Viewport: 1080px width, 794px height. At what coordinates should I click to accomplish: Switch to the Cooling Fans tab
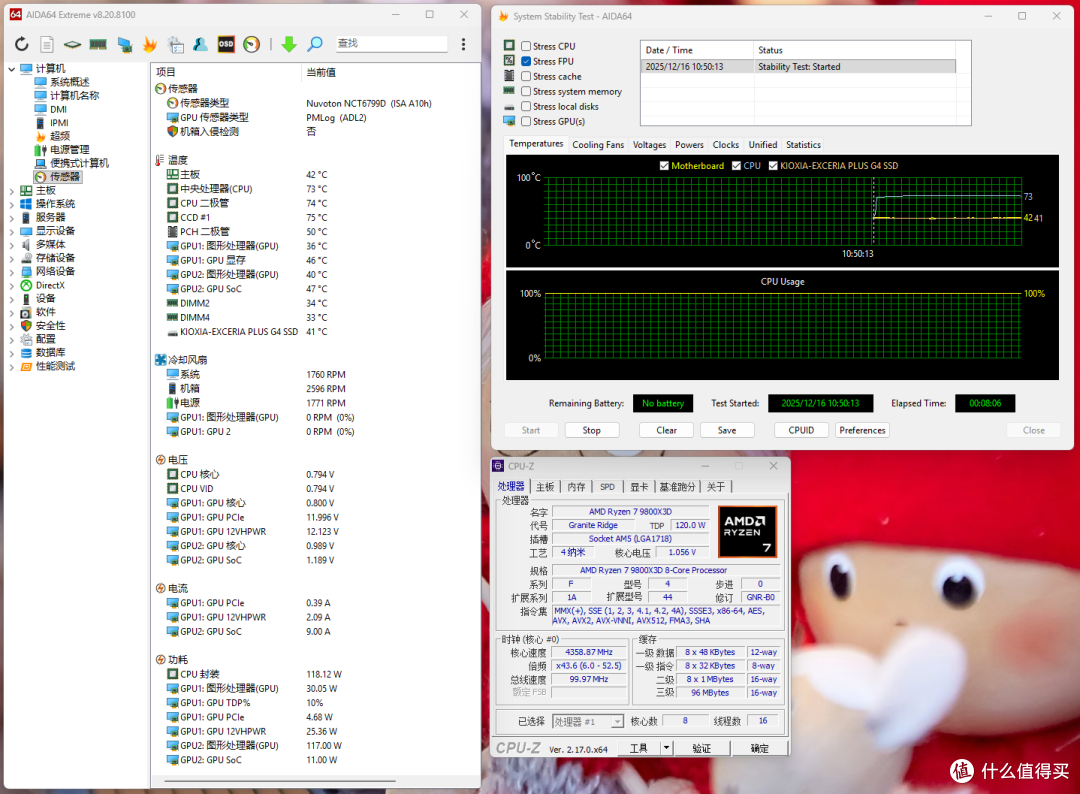(x=598, y=145)
